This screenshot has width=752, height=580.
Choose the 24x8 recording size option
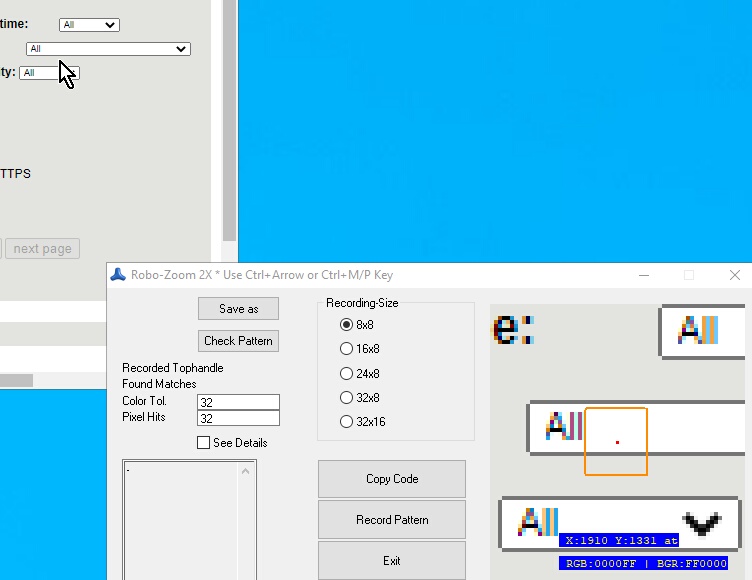[x=347, y=374]
